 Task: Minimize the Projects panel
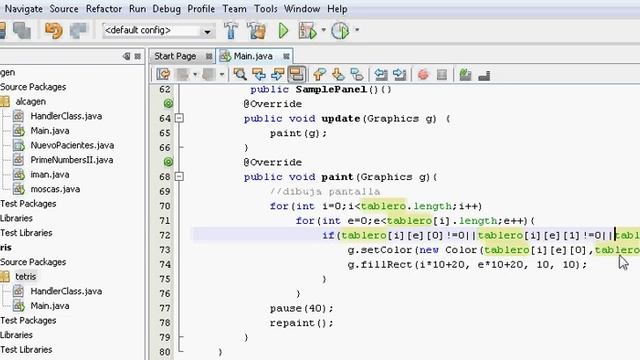(127, 56)
